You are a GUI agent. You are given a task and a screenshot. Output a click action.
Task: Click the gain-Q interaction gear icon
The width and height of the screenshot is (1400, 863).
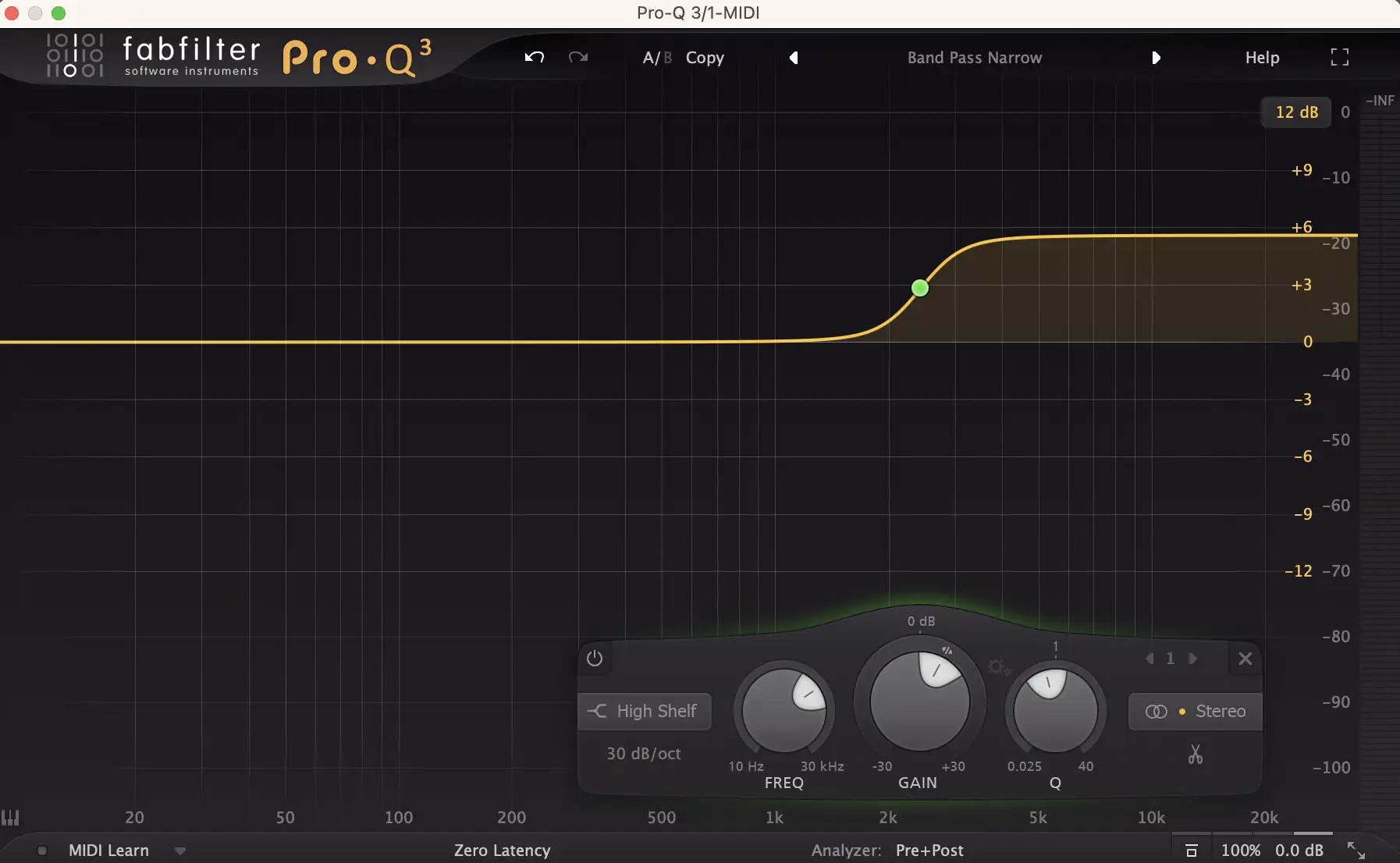click(998, 667)
